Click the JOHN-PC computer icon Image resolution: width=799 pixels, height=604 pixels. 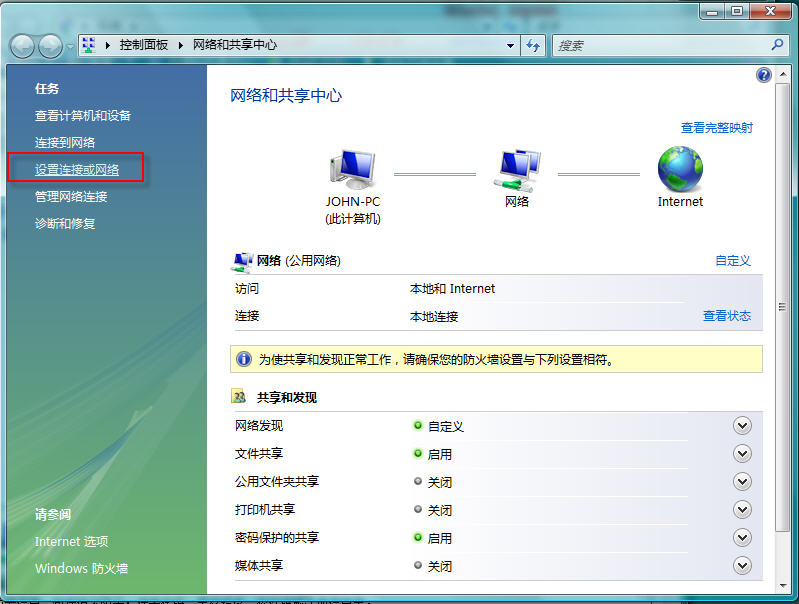[x=353, y=170]
